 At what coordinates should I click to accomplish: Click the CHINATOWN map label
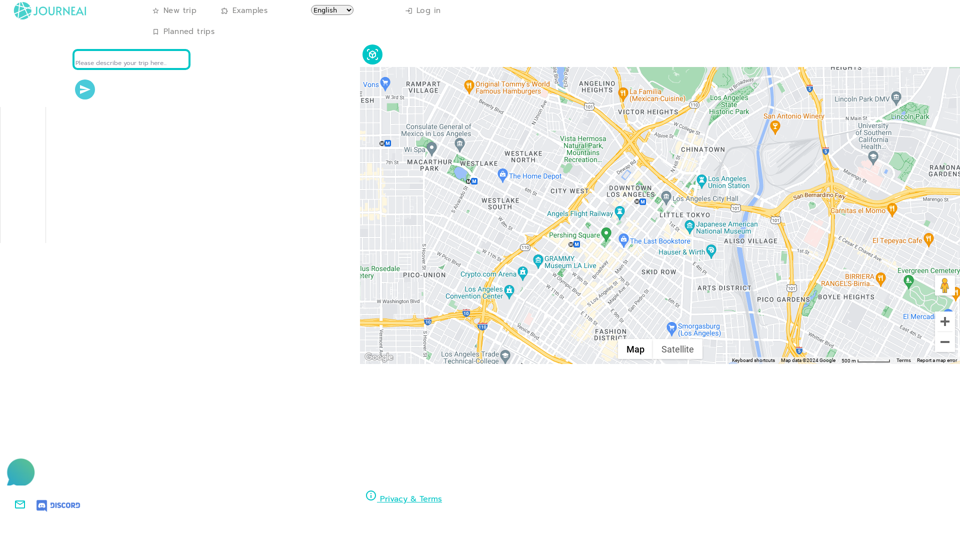[703, 149]
